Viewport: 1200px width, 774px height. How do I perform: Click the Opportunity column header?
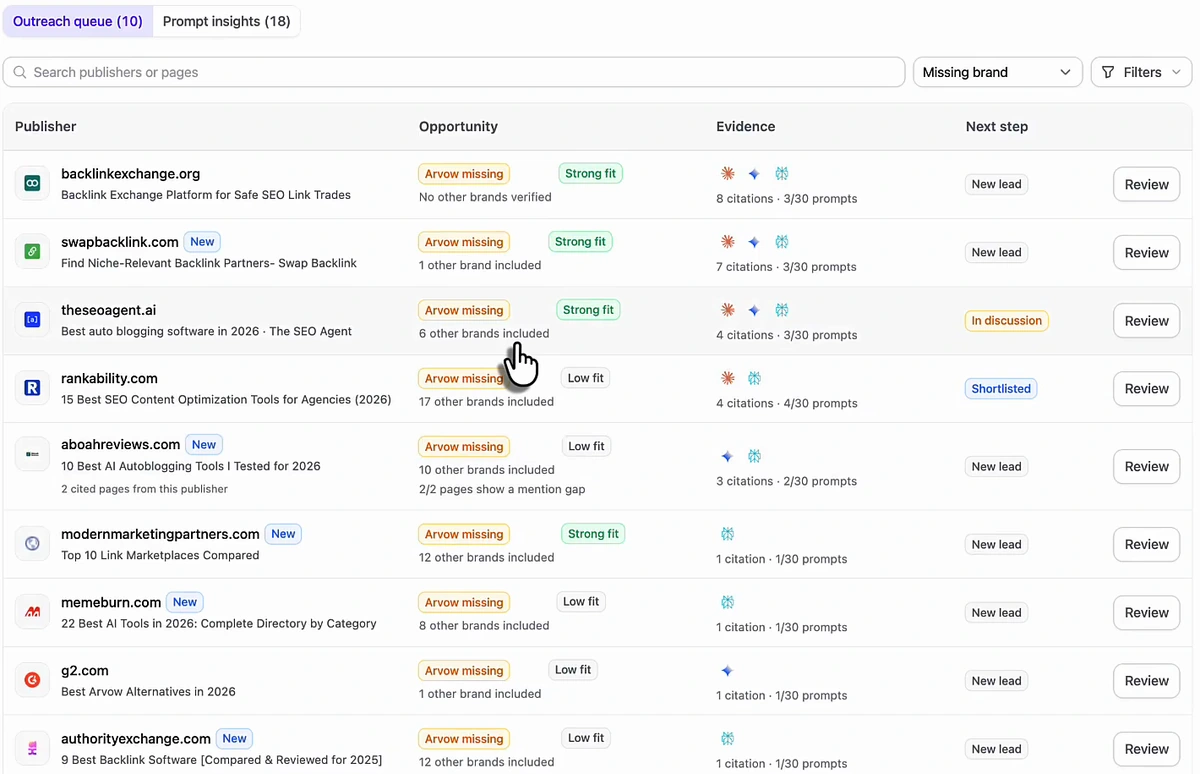click(x=458, y=126)
